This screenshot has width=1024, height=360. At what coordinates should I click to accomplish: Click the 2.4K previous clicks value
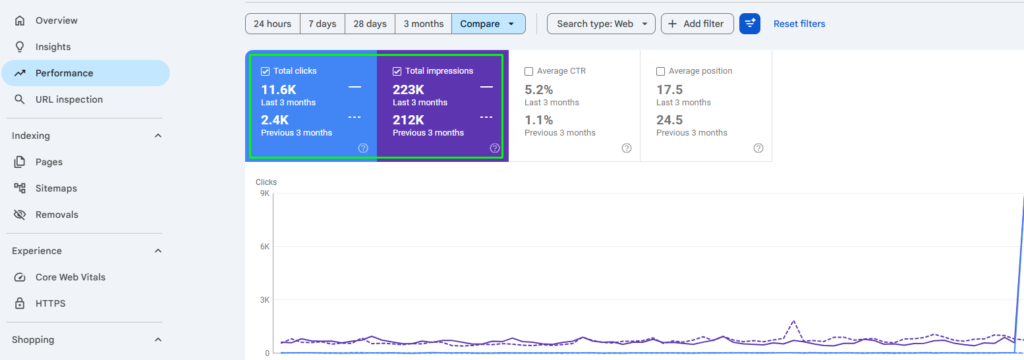click(274, 120)
